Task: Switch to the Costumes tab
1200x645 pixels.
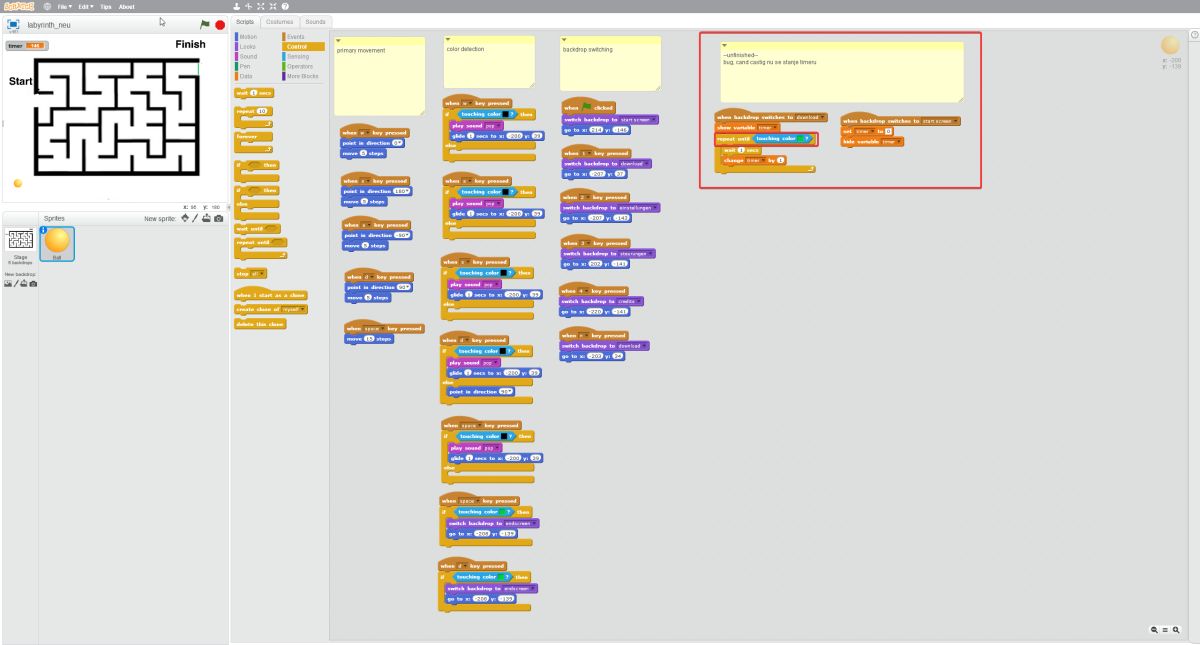Action: tap(279, 21)
